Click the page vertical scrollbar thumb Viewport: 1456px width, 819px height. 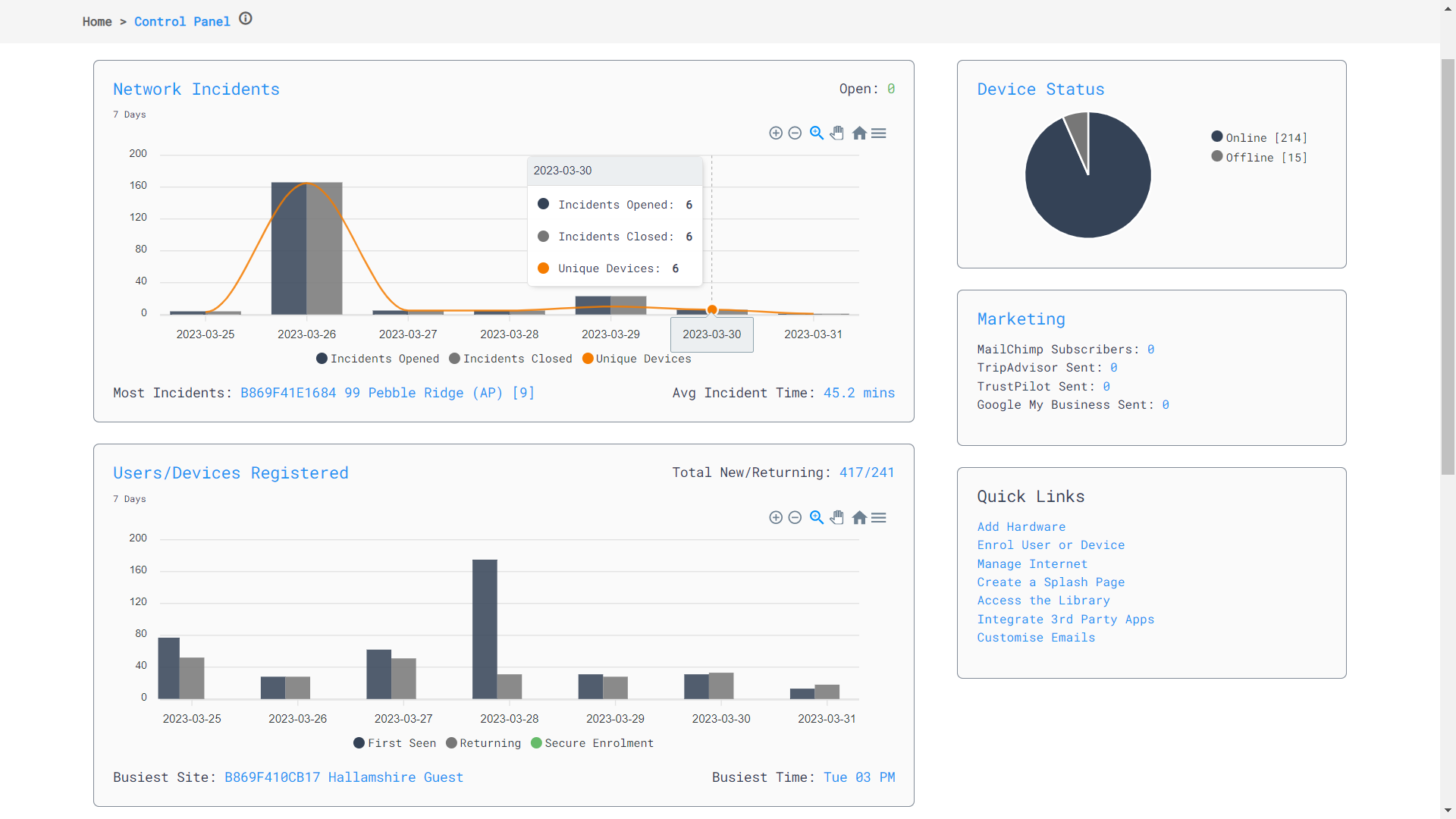coord(1448,265)
